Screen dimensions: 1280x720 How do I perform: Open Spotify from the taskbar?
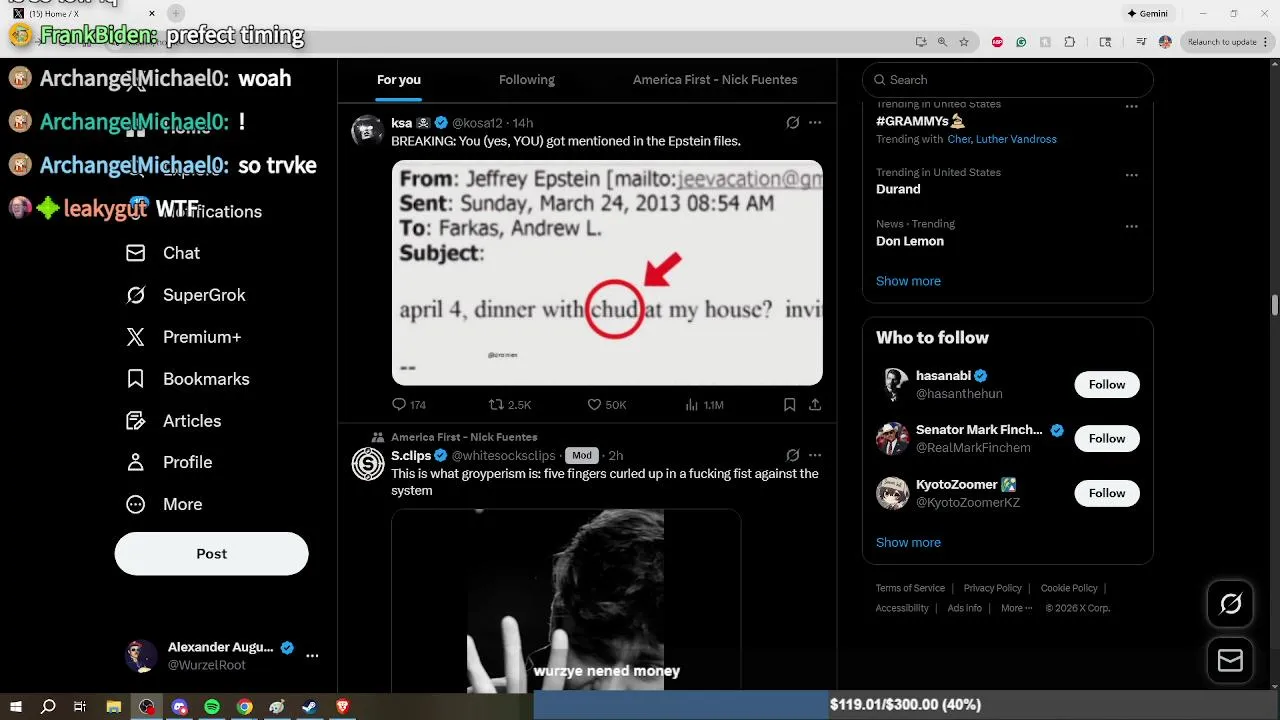click(212, 707)
